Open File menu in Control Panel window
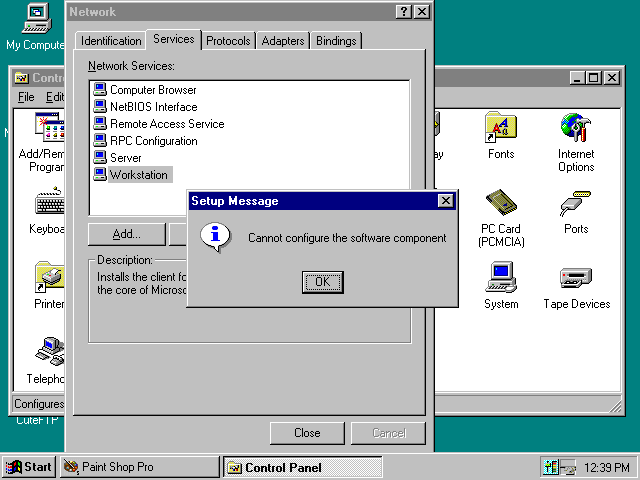This screenshot has height=480, width=640. (26, 97)
